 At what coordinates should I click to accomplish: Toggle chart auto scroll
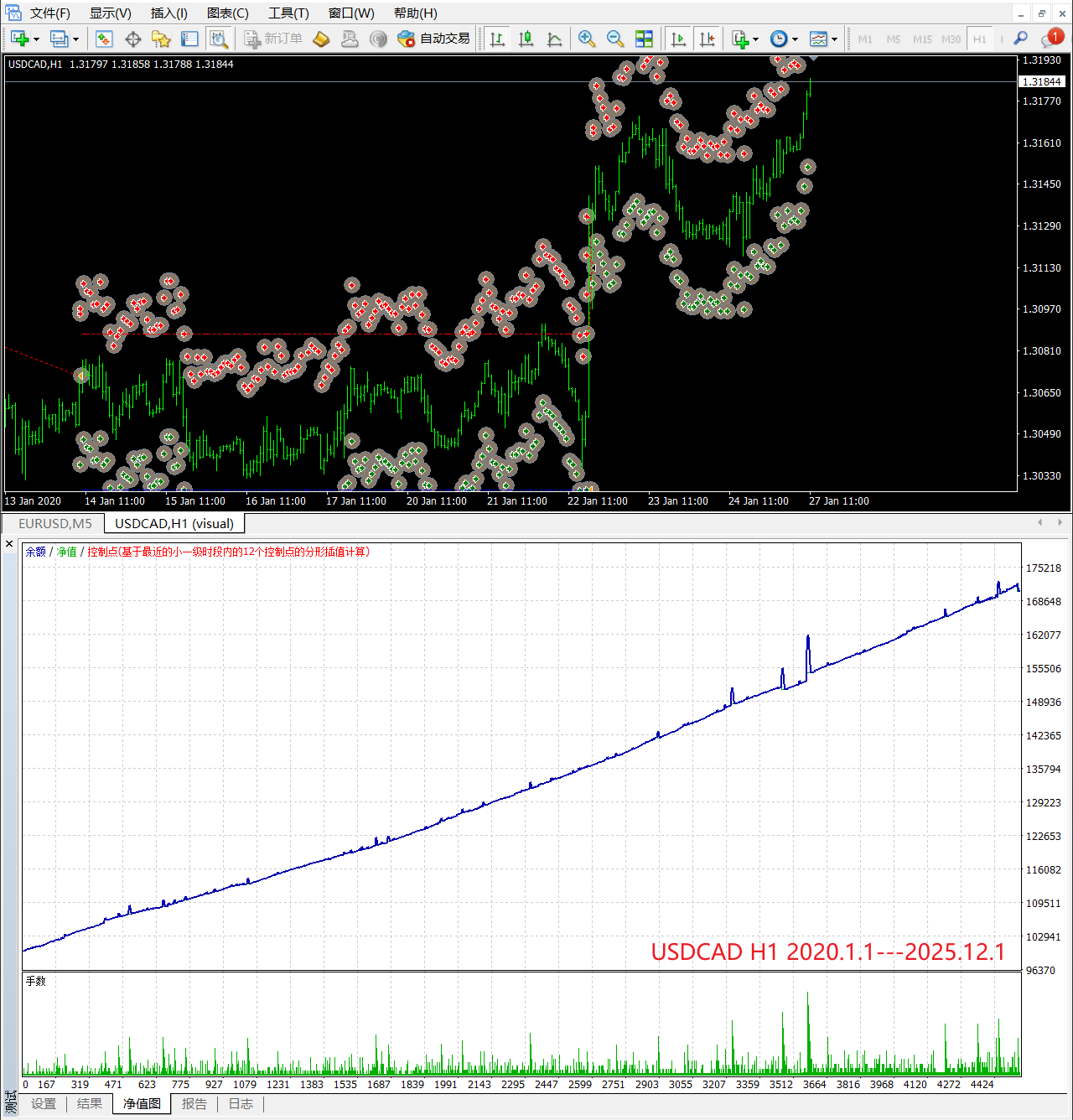point(678,39)
